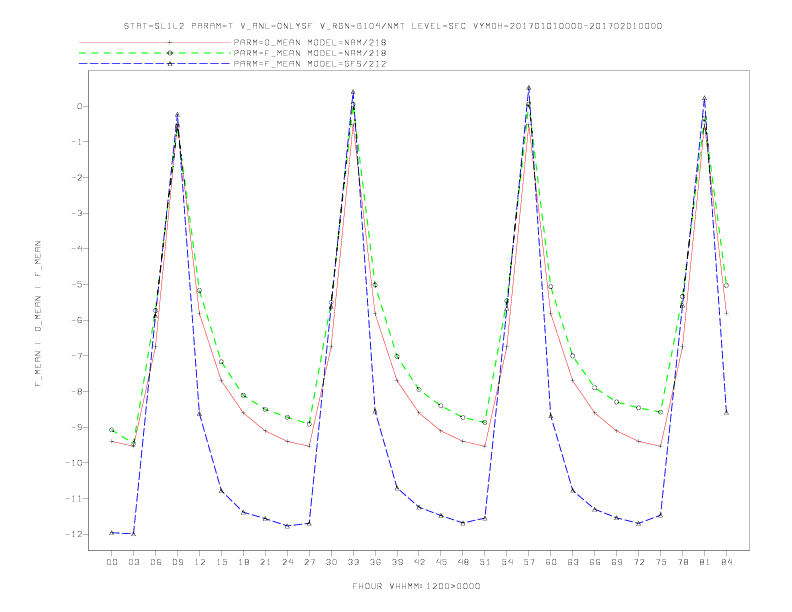
Task: Click x-axis tick label 33
Action: point(353,562)
